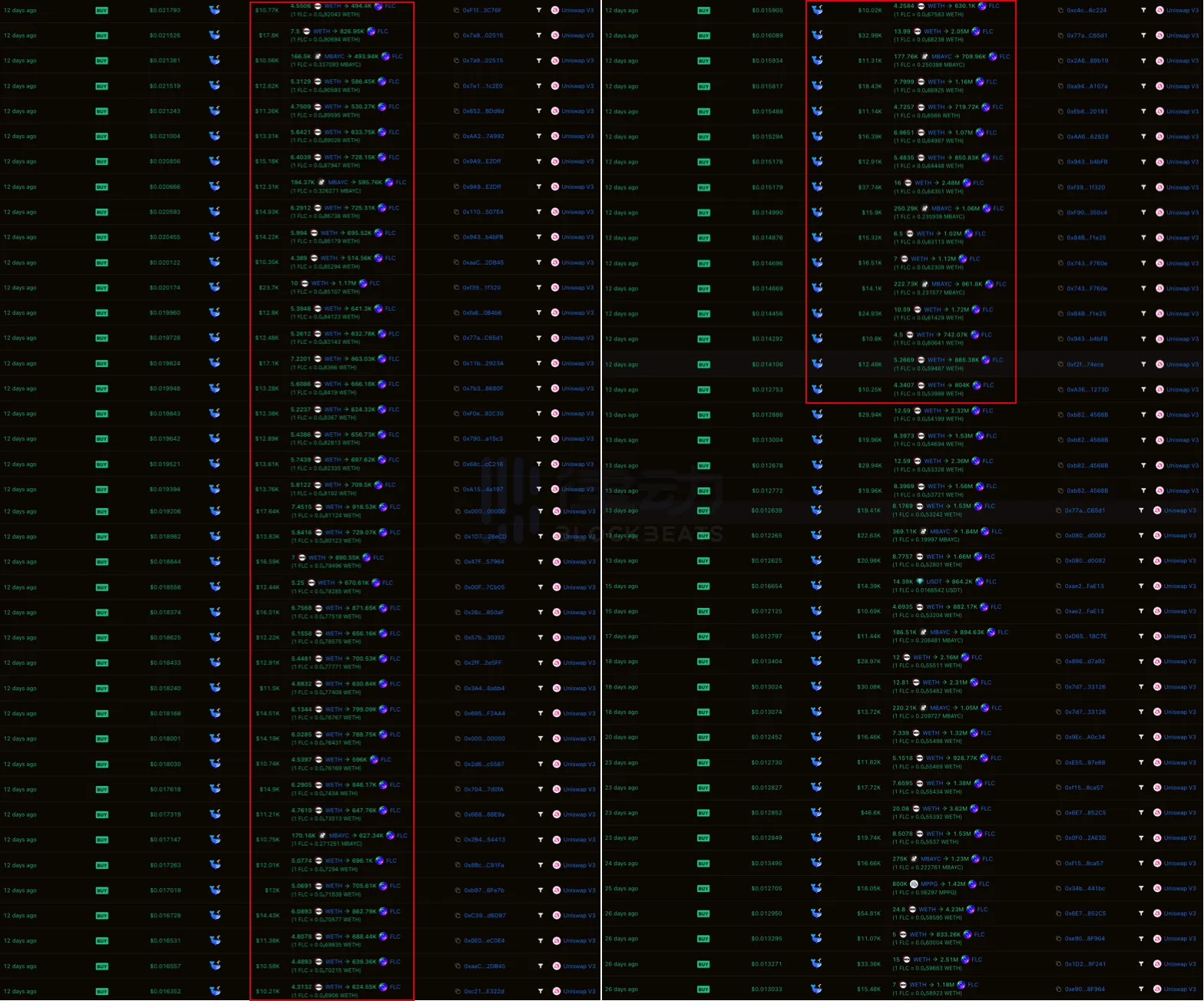The width and height of the screenshot is (1204, 1001).
Task: Open the 0x2A6...89b19 maker address link
Action: pos(1087,61)
